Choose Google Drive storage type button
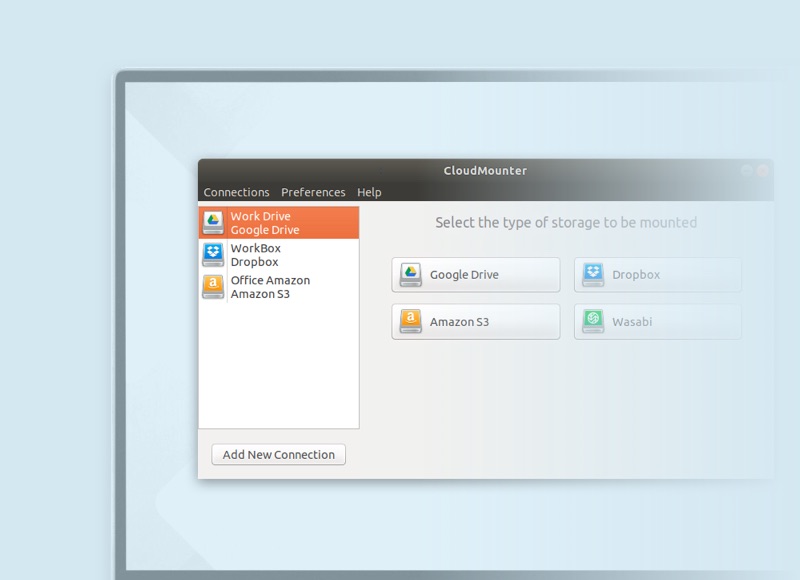 tap(476, 274)
